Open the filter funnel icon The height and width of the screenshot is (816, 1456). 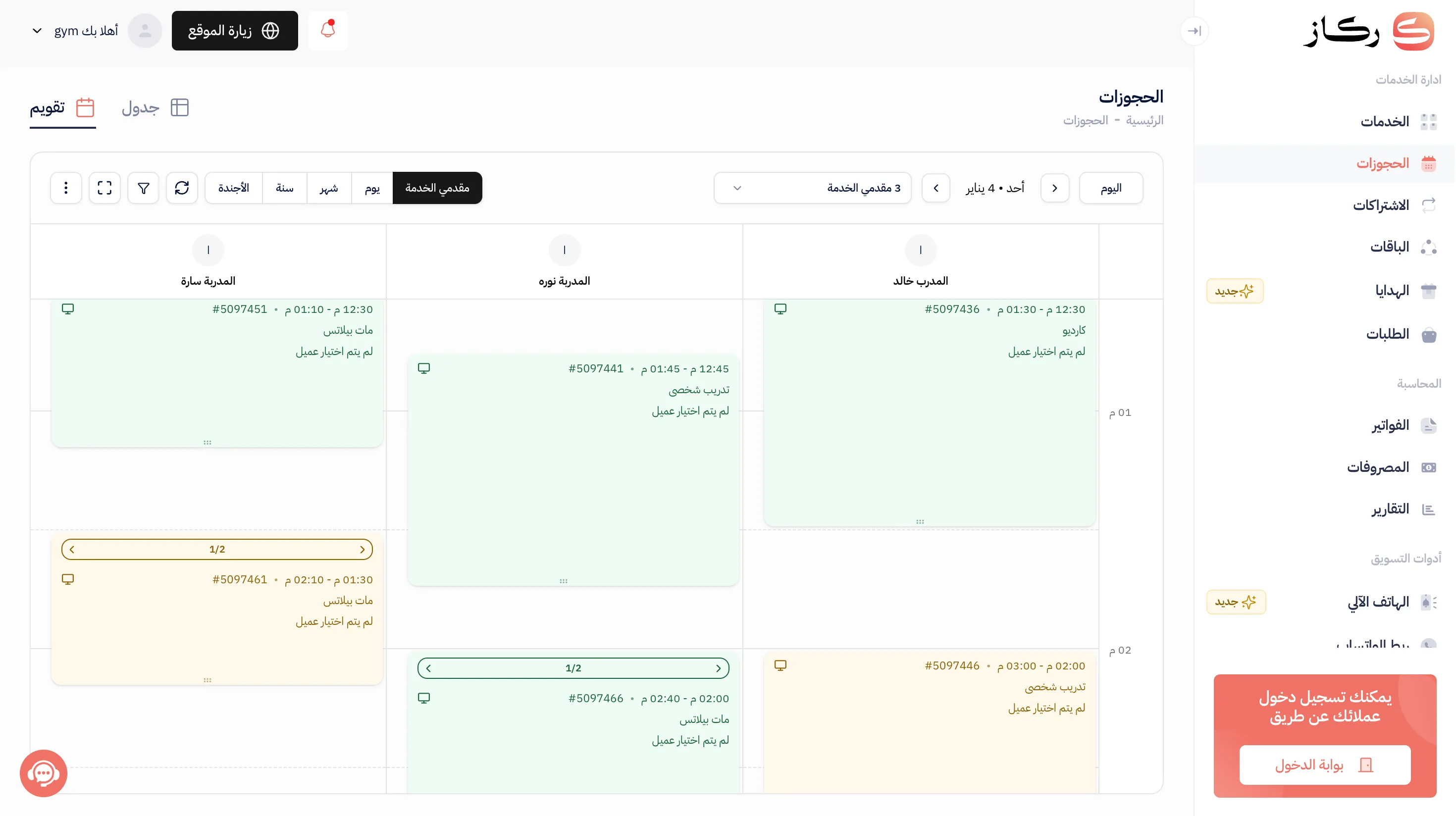tap(144, 188)
